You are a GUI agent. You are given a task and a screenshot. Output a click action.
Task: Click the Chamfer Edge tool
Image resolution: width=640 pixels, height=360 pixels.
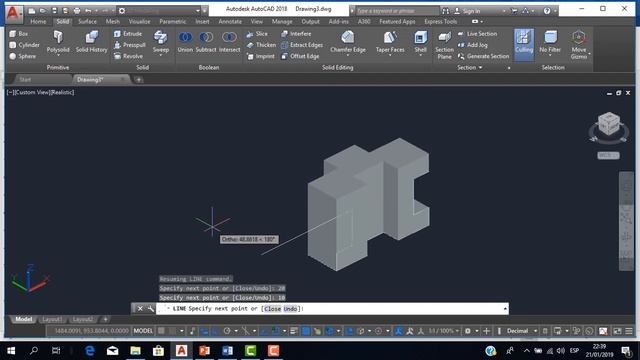348,42
